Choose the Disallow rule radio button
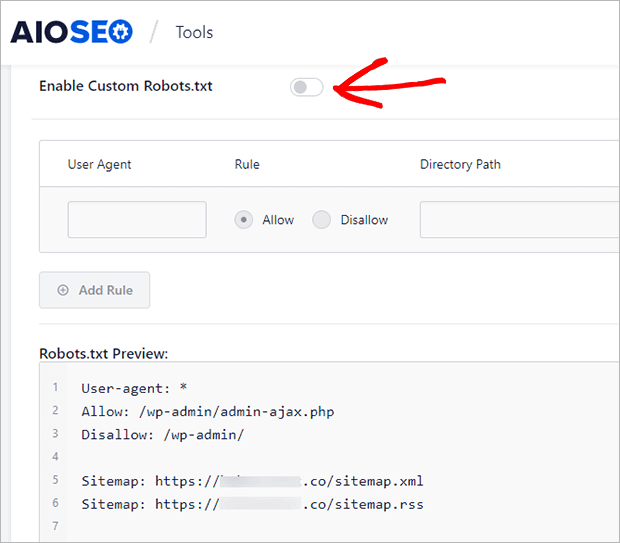Viewport: 620px width, 543px height. pyautogui.click(x=321, y=220)
